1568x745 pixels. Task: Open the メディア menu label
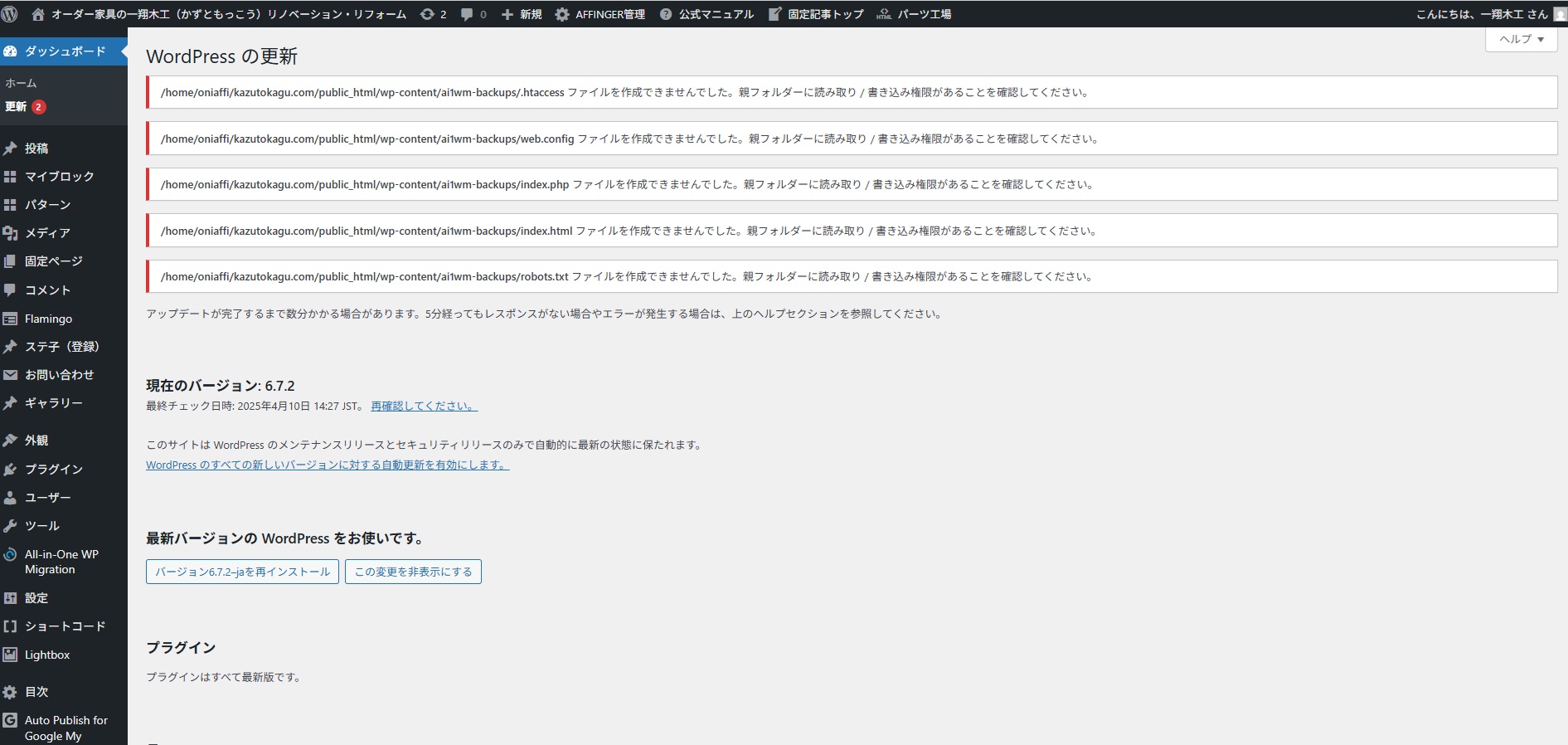click(47, 233)
